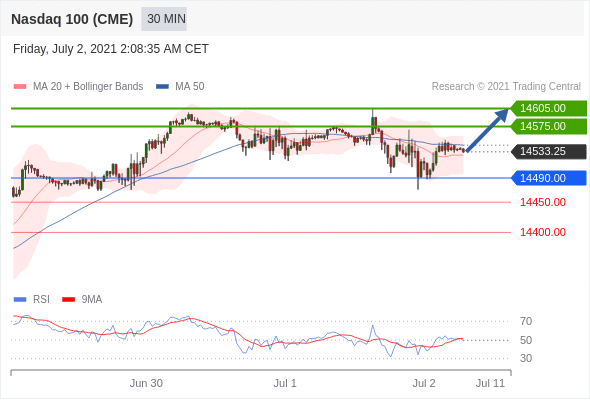The width and height of the screenshot is (590, 400).
Task: Select the 14575.00 resistance price tag
Action: tap(549, 126)
